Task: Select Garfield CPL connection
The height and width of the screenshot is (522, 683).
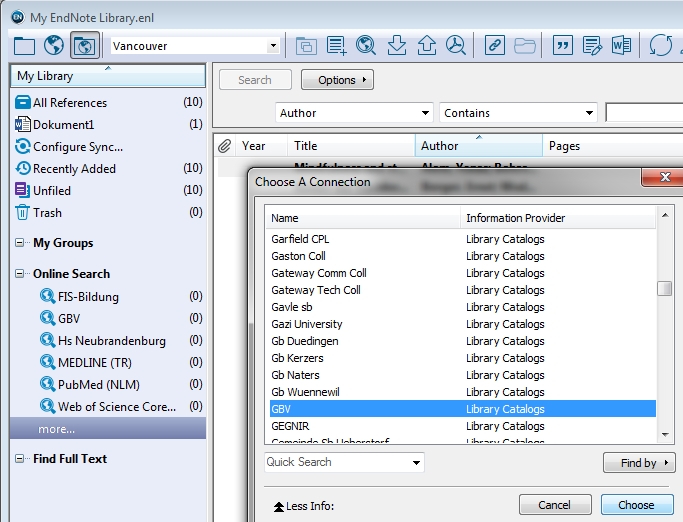Action: 463,239
